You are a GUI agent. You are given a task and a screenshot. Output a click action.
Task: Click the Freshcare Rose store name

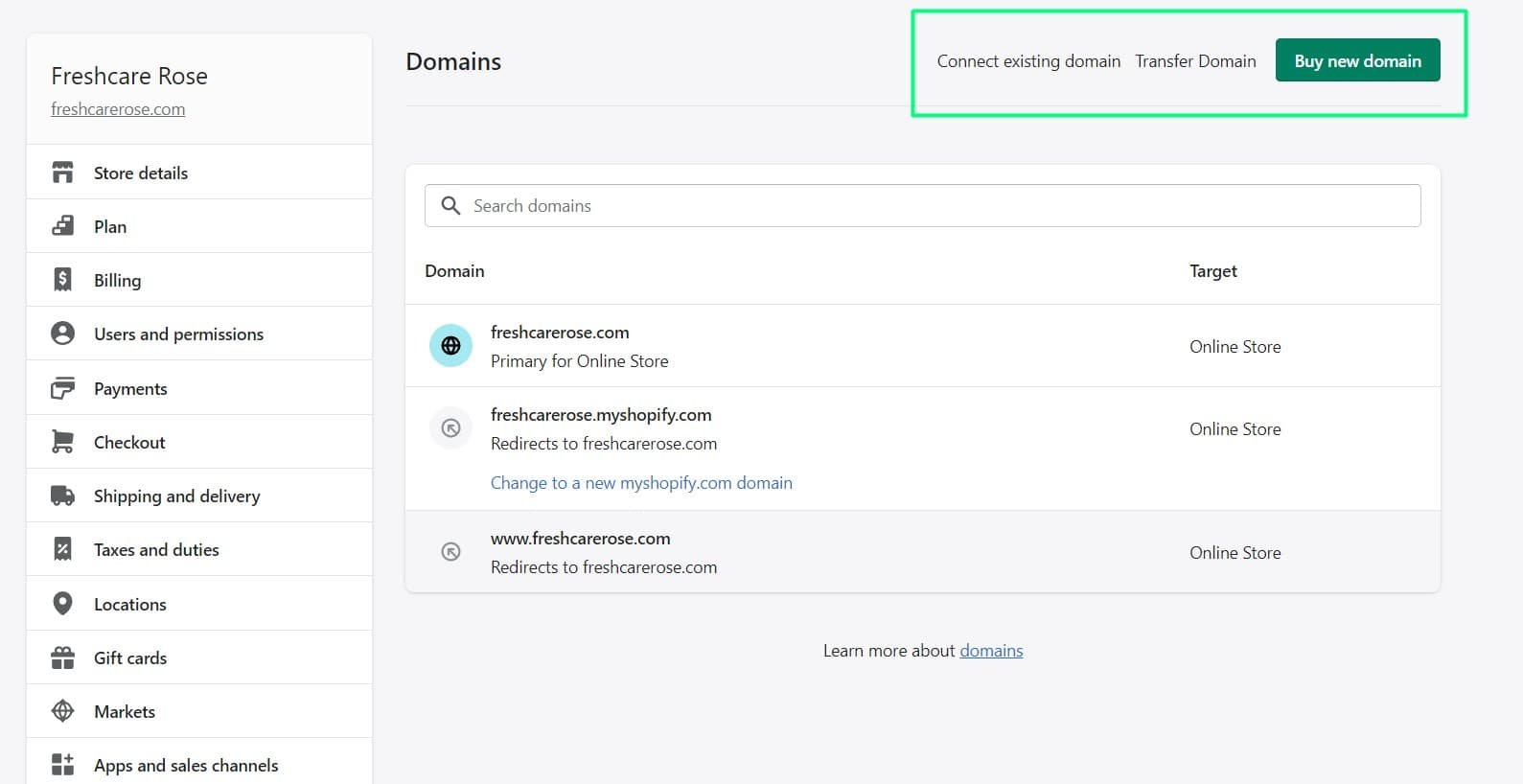pos(129,76)
